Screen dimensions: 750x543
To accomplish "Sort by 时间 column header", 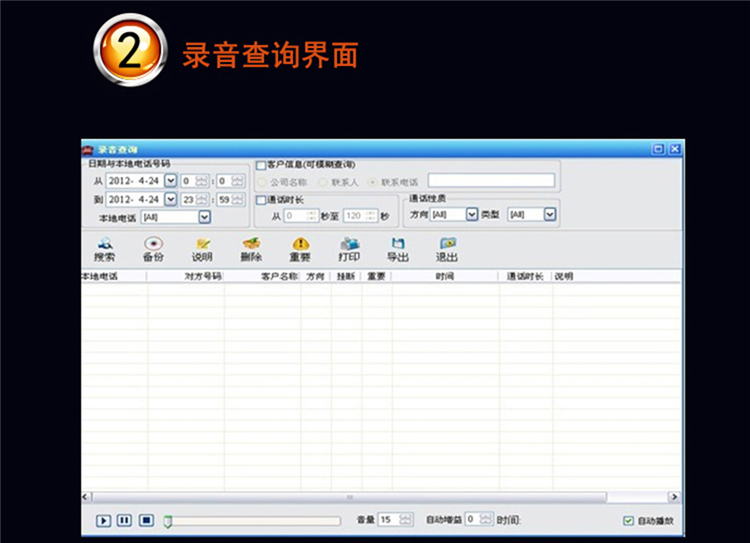I will pos(445,277).
